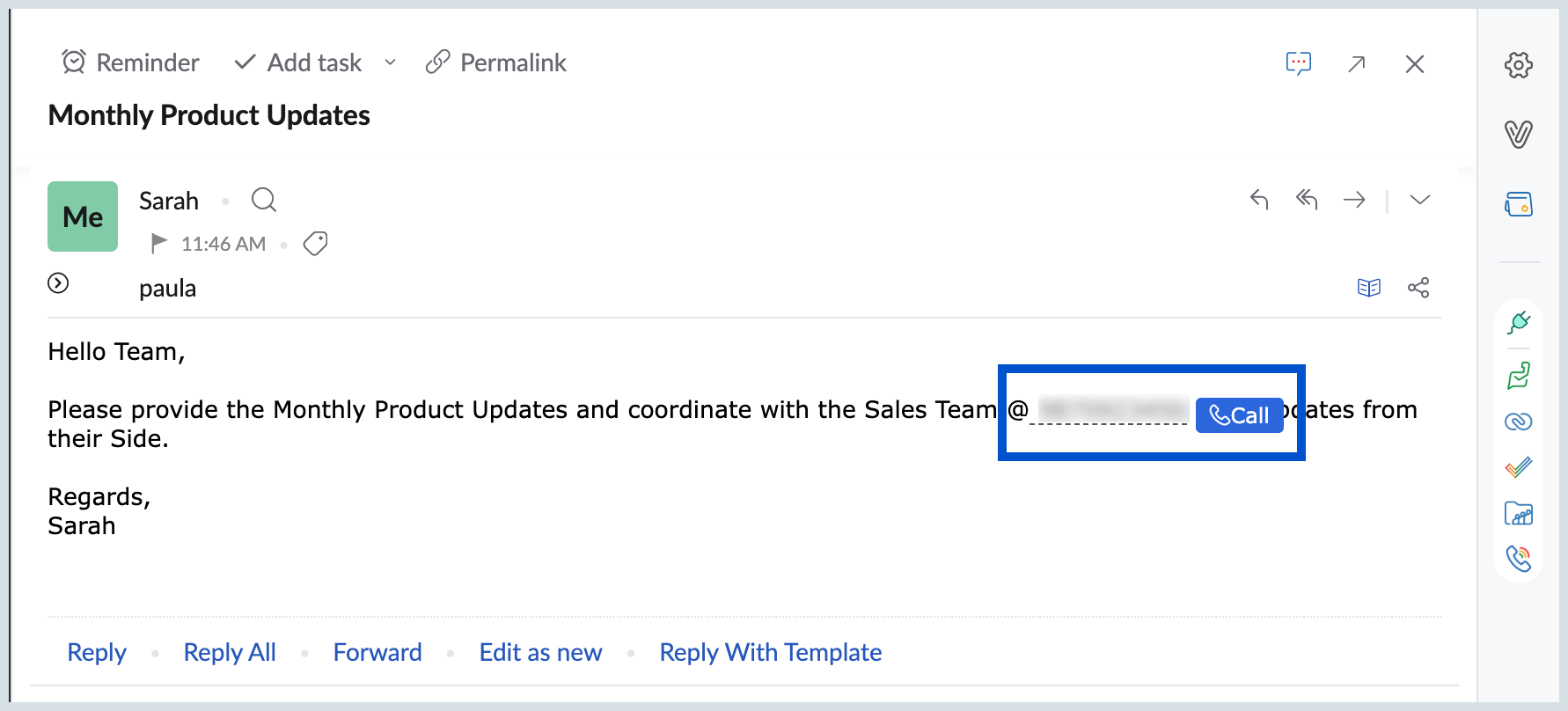Switch to reader view book icon
The image size is (1568, 711).
point(1368,288)
